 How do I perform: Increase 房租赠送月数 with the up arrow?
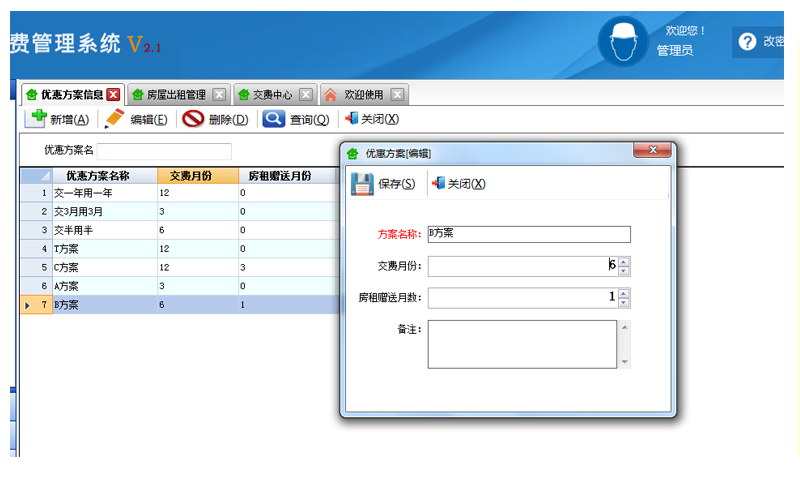[x=624, y=293]
